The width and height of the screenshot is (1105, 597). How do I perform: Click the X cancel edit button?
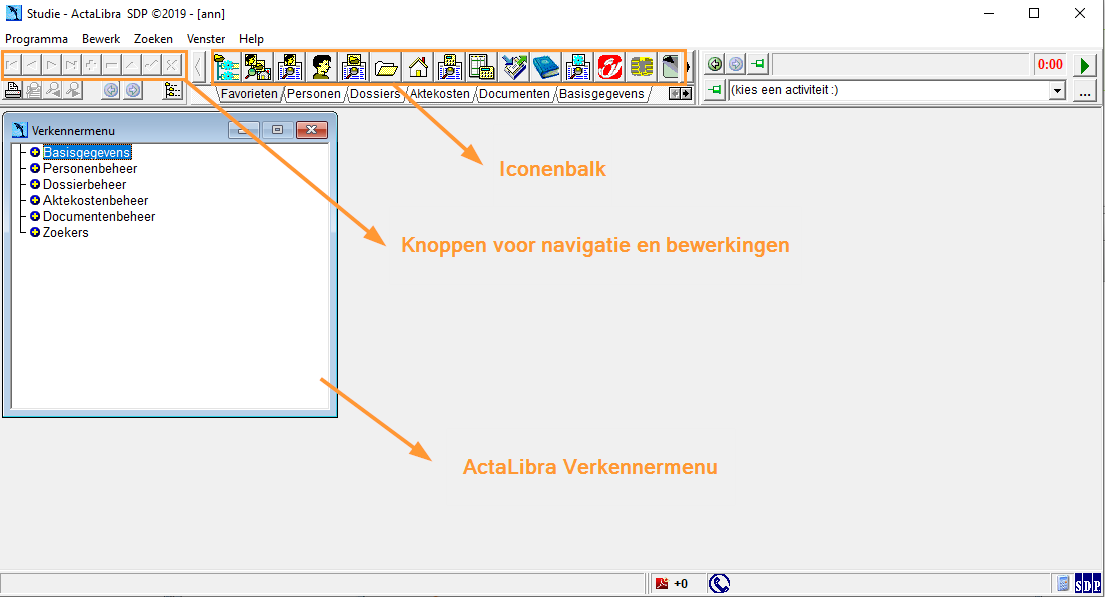171,65
